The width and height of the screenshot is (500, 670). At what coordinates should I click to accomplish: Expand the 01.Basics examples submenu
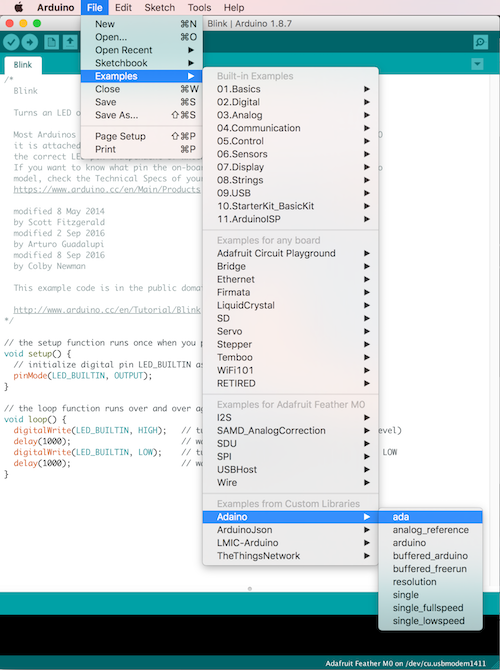[291, 89]
